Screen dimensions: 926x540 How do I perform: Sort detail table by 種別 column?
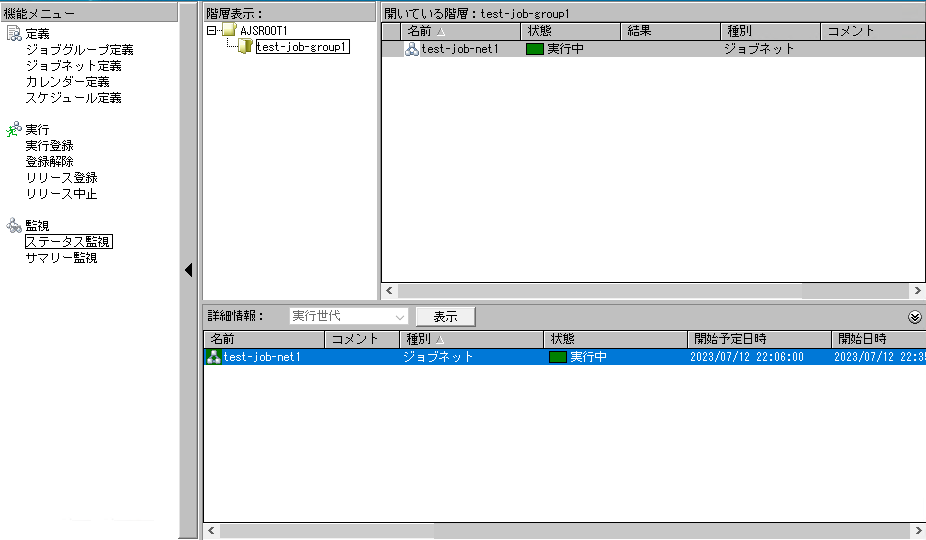[x=471, y=339]
